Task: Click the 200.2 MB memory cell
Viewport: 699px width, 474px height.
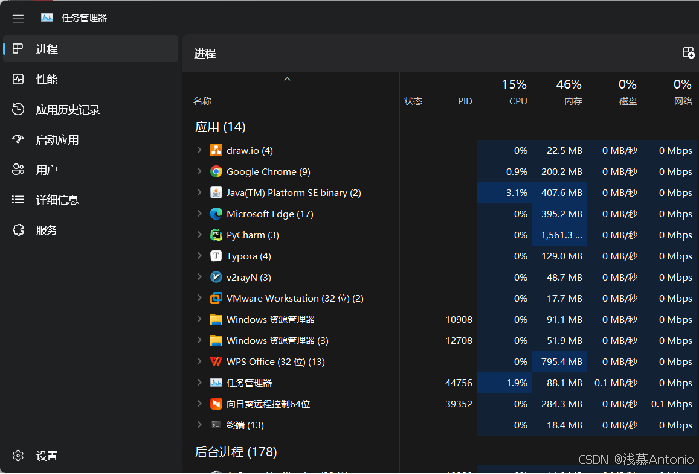Action: [x=559, y=172]
